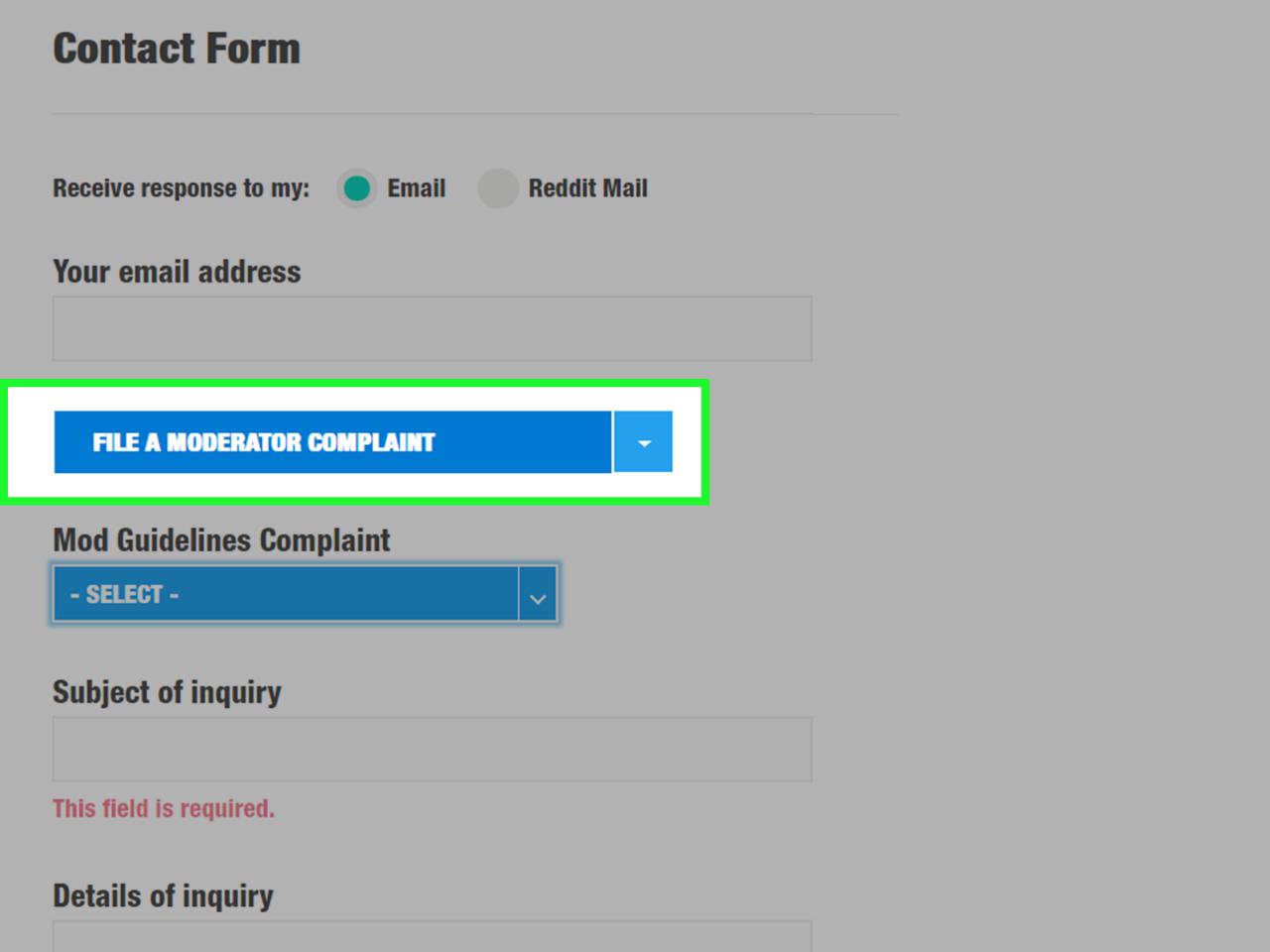This screenshot has width=1270, height=952.
Task: Select the Email radio button
Action: pos(356,188)
